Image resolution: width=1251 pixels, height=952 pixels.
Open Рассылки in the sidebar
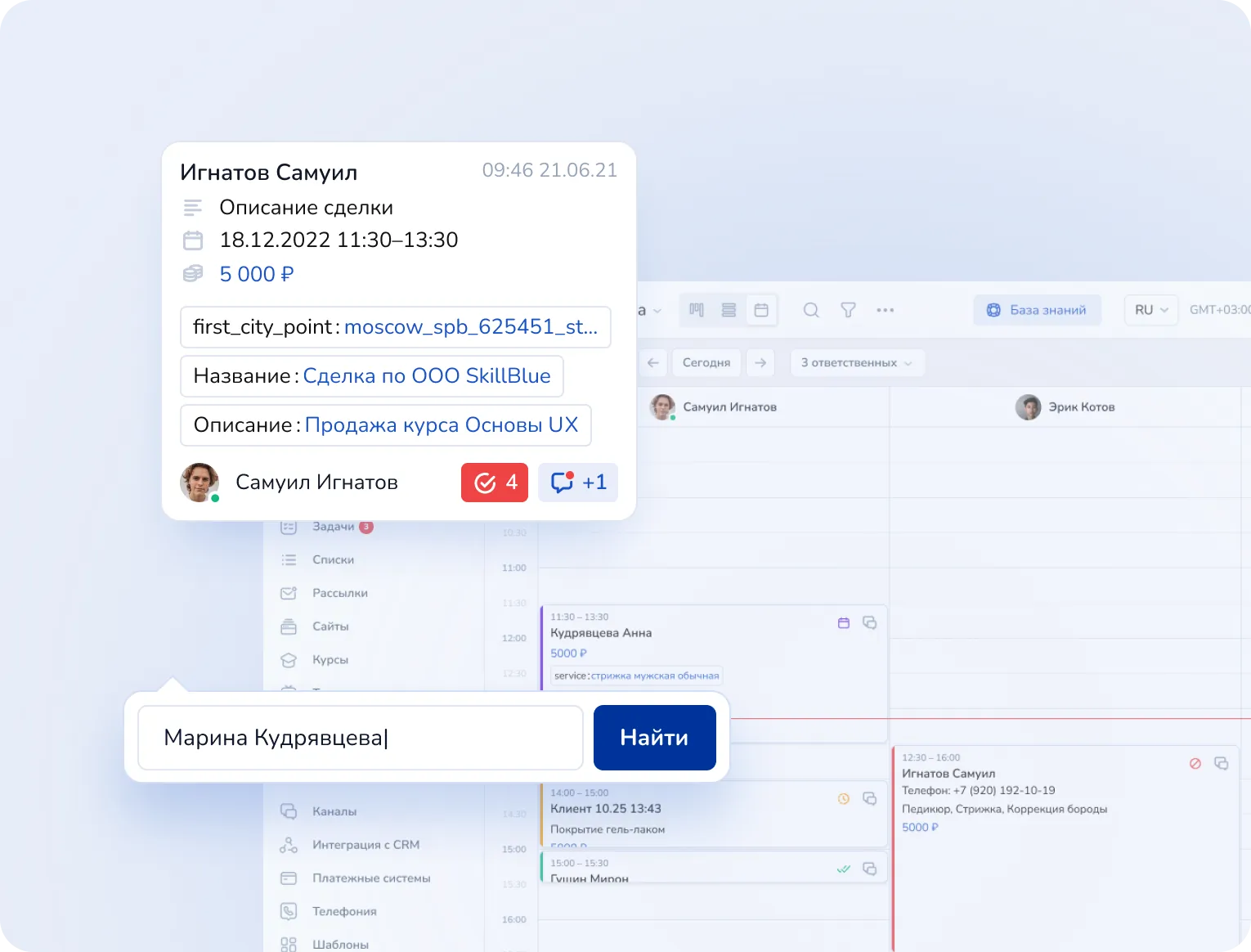pyautogui.click(x=339, y=593)
